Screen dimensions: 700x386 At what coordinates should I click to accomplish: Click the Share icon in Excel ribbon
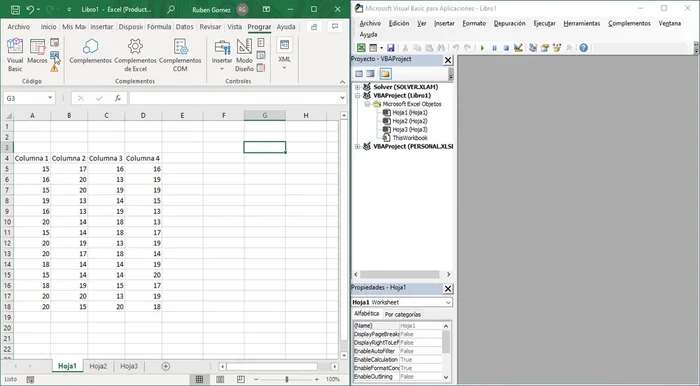[x=314, y=27]
